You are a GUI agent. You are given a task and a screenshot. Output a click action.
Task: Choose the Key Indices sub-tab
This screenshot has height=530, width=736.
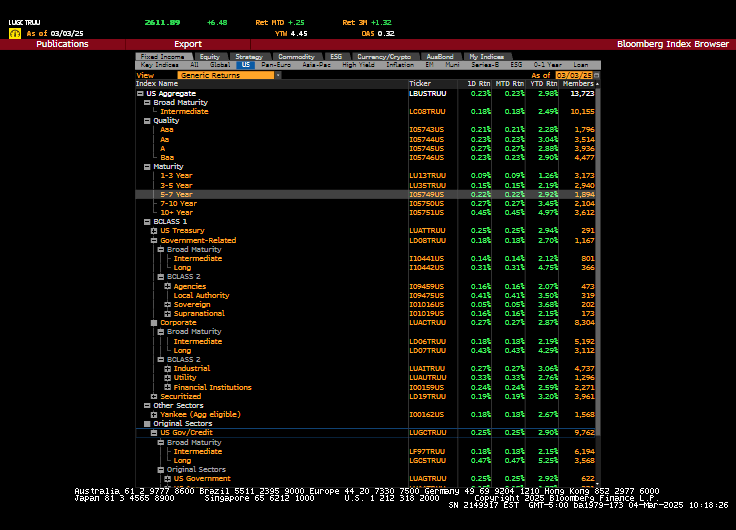click(160, 65)
